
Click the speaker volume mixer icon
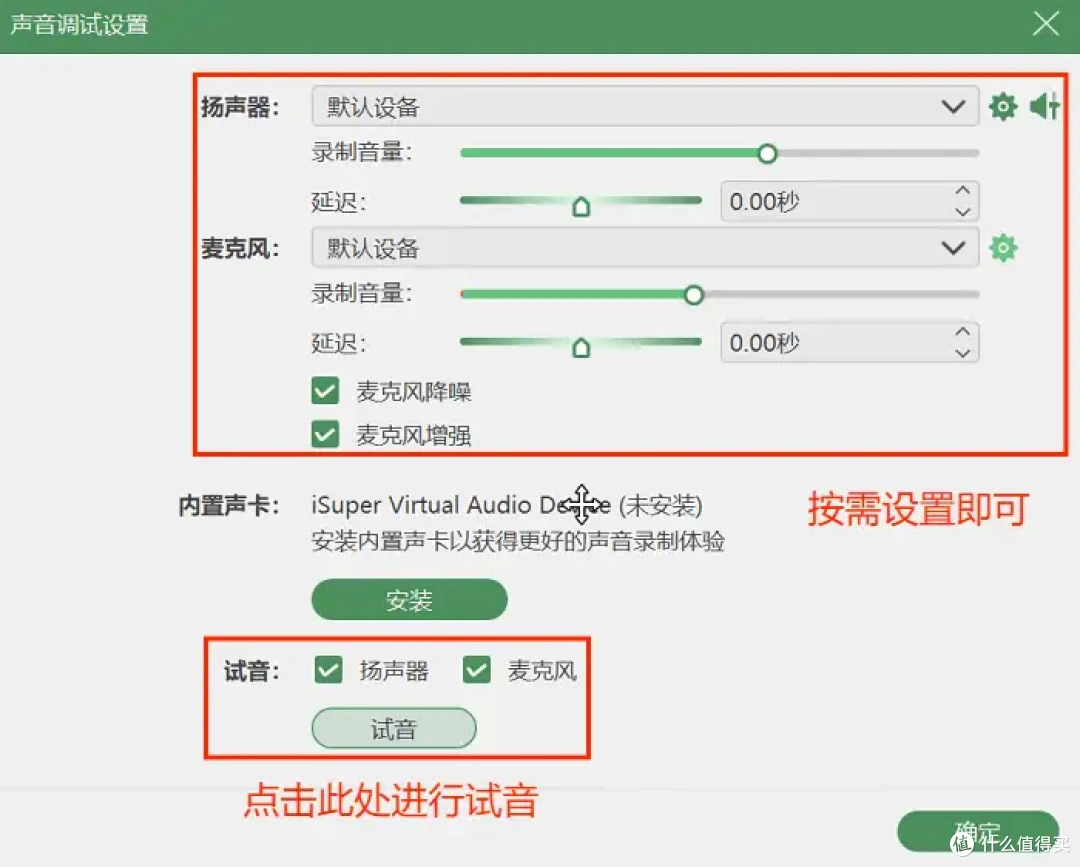pyautogui.click(x=1044, y=107)
